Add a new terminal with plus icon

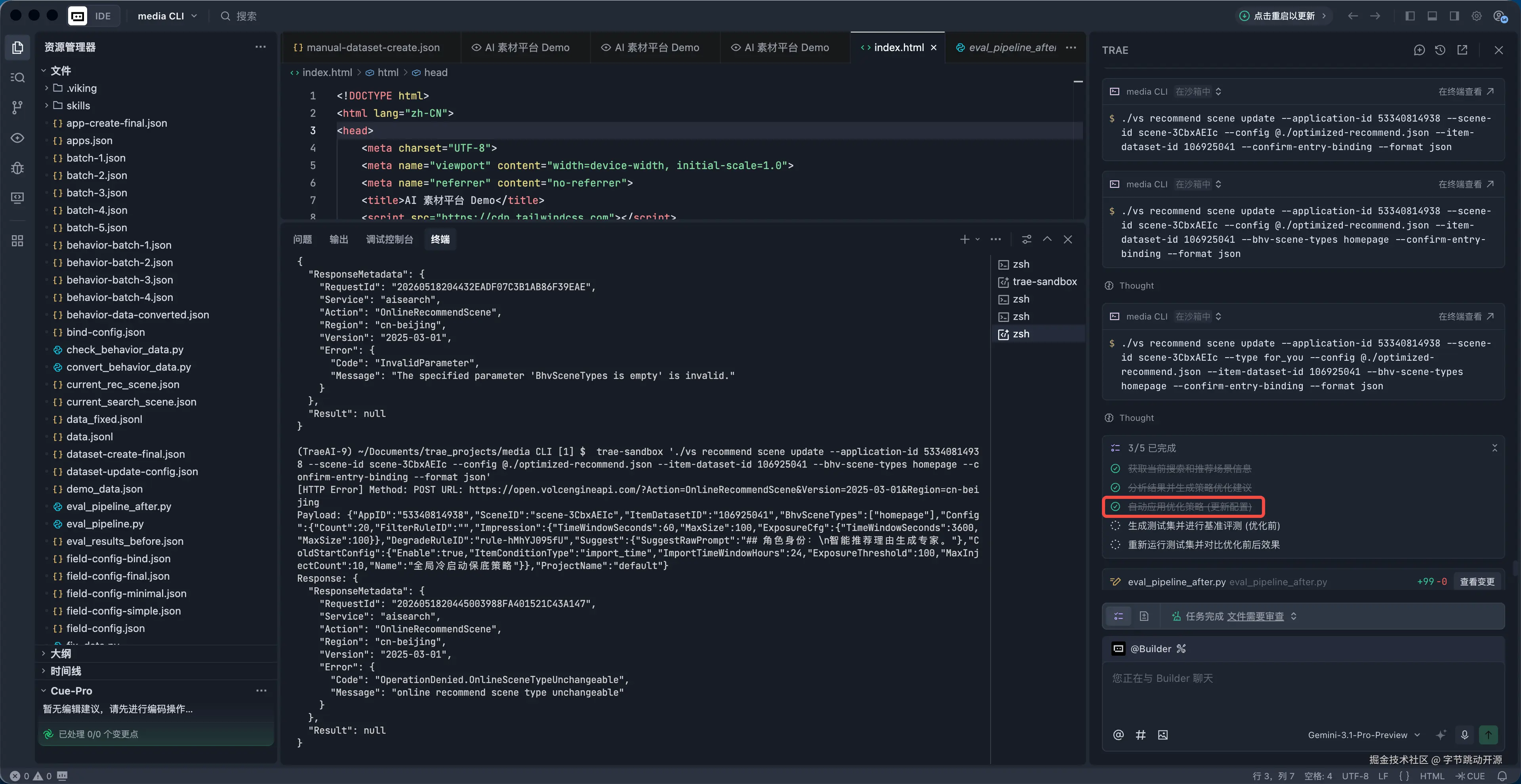point(964,239)
